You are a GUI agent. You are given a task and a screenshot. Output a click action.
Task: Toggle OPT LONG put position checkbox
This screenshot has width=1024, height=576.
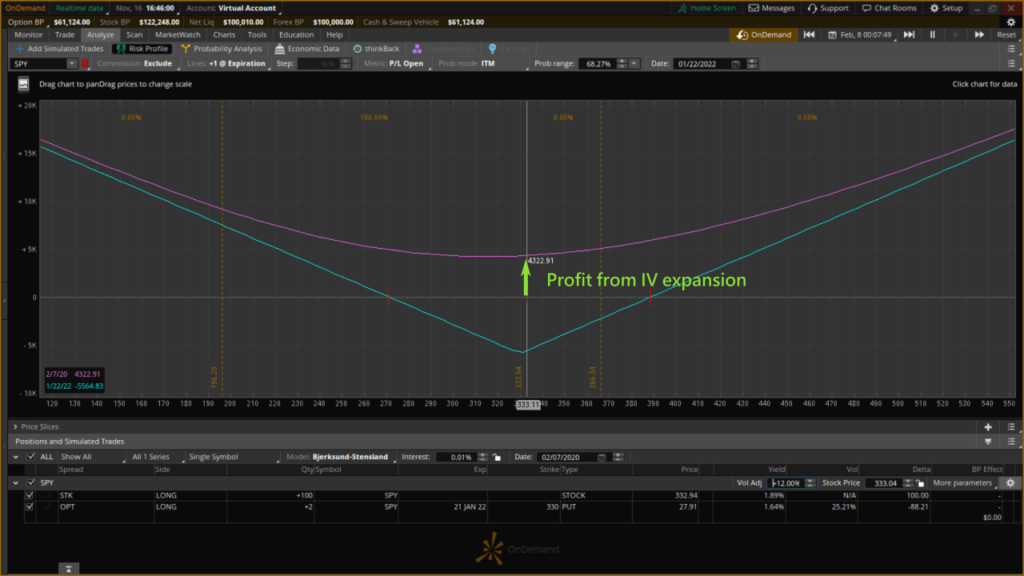coord(29,507)
